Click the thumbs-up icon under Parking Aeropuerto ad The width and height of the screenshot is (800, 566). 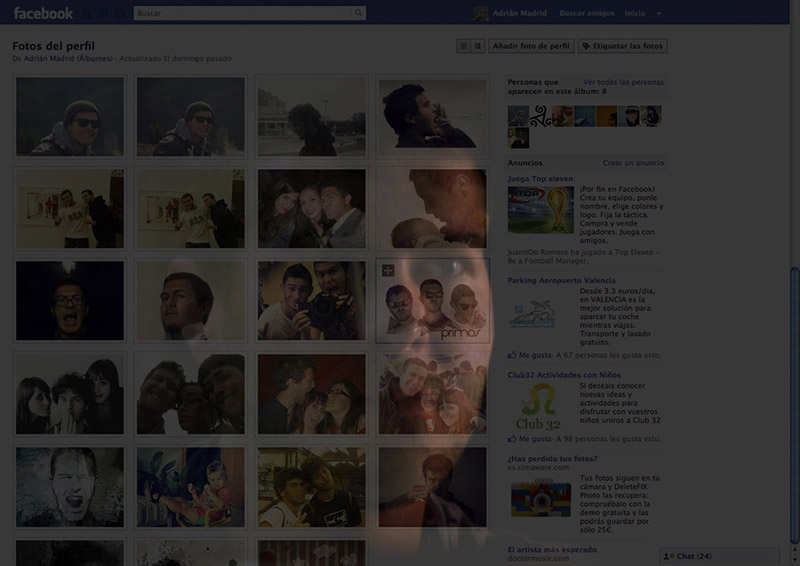(512, 355)
